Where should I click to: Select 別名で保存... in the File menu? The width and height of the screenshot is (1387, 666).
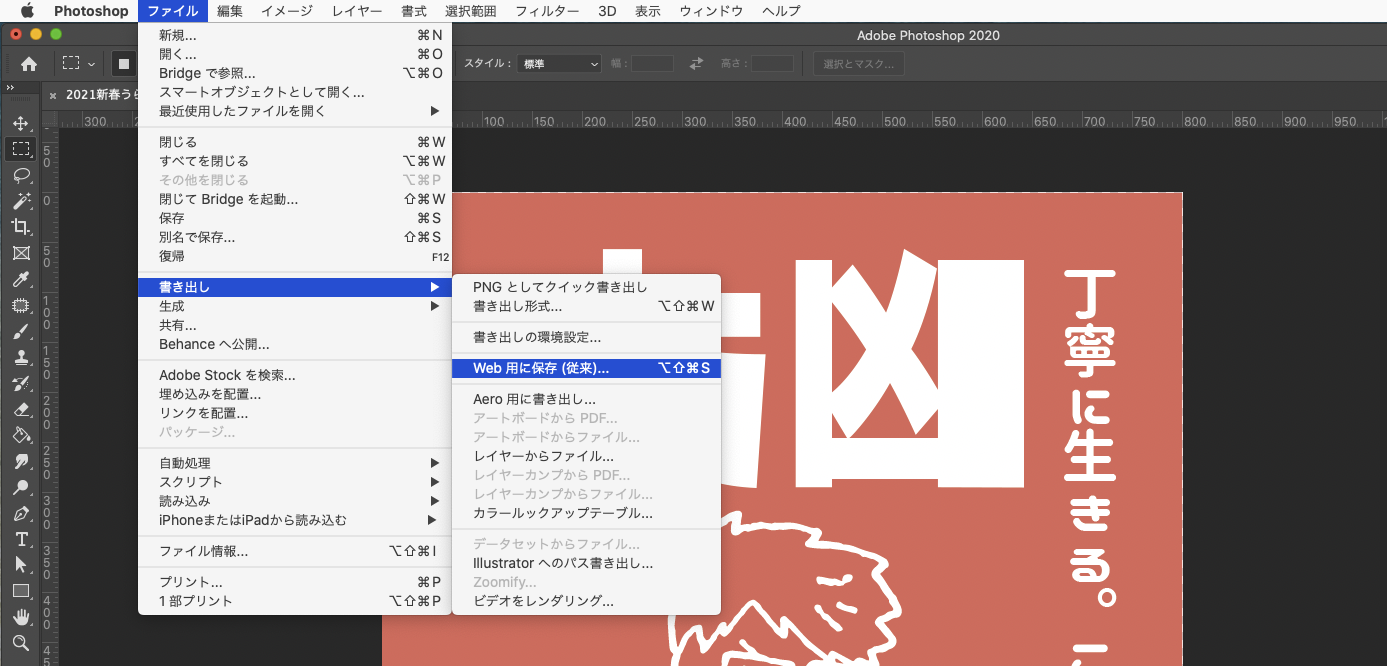tap(295, 237)
